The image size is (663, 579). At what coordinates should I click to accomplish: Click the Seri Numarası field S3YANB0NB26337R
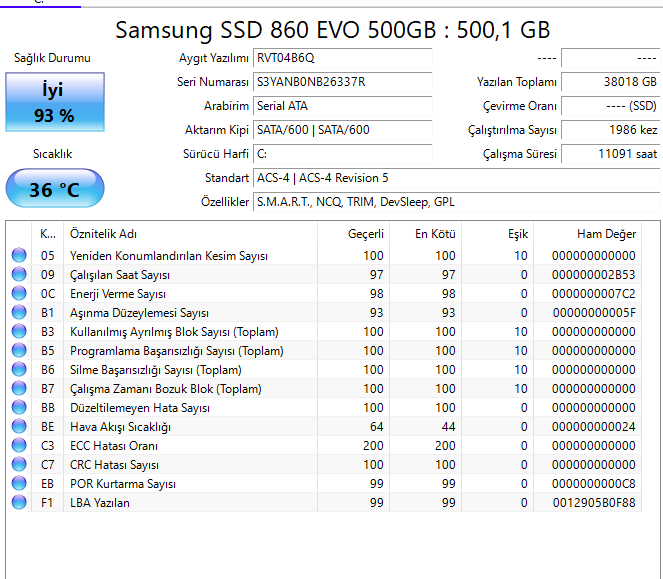click(x=342, y=82)
